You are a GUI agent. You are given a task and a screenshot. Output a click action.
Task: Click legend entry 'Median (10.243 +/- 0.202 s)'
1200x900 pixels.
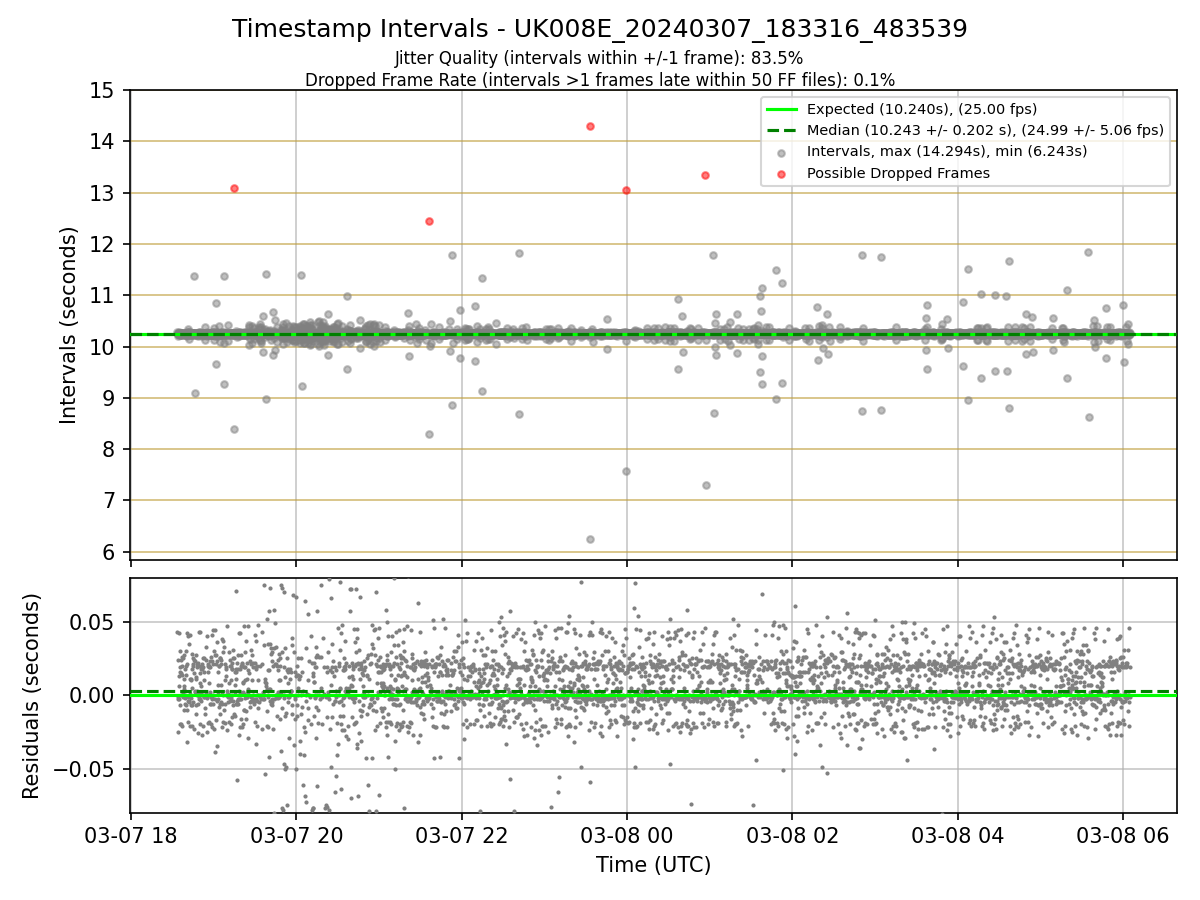click(985, 130)
